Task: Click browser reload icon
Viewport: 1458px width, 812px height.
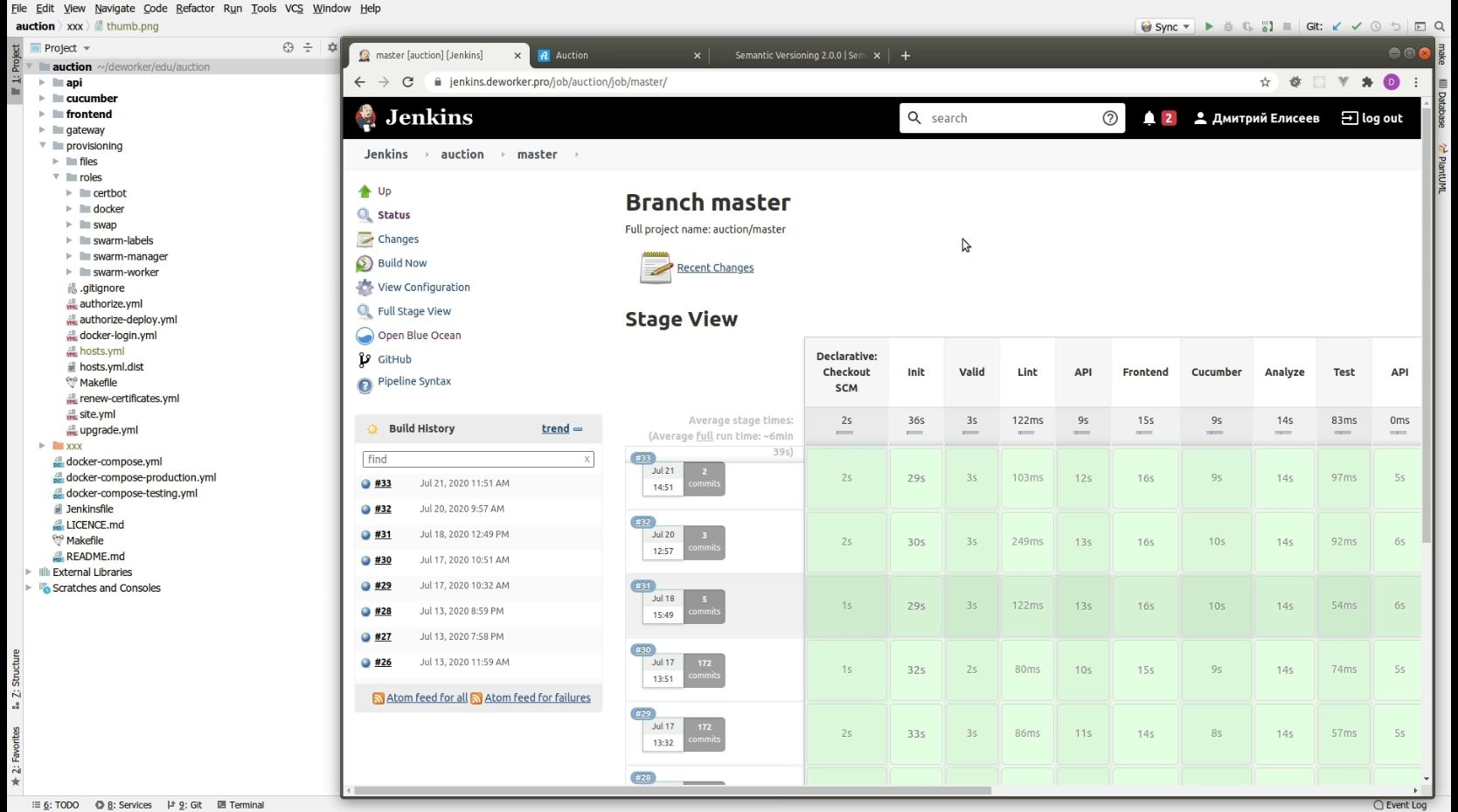Action: click(407, 81)
